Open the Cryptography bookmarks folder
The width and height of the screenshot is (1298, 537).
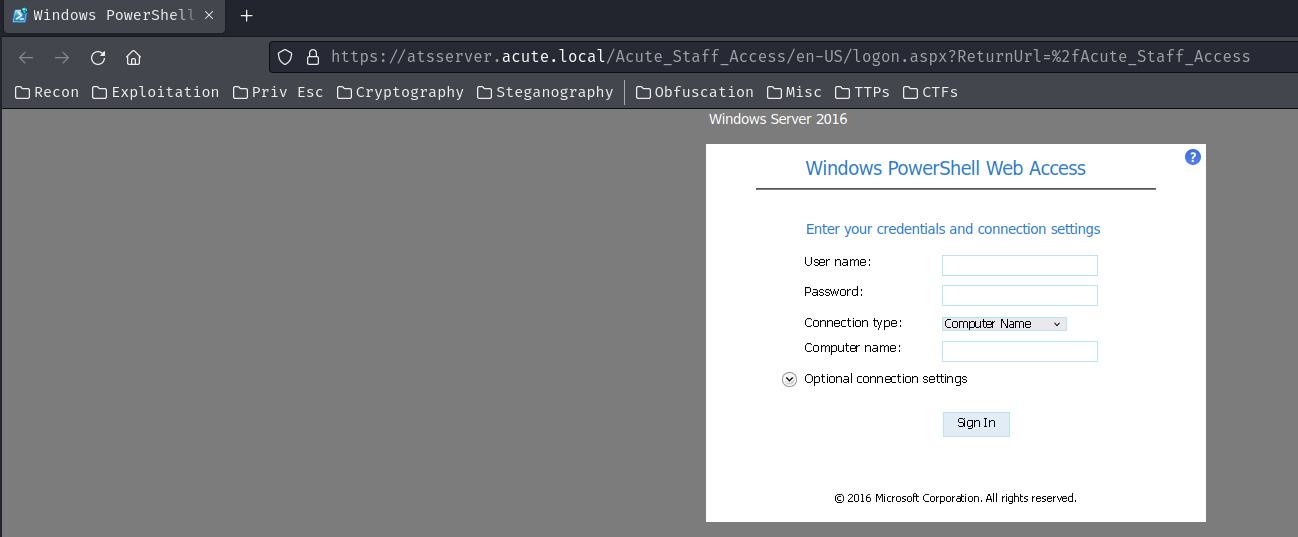[x=401, y=92]
